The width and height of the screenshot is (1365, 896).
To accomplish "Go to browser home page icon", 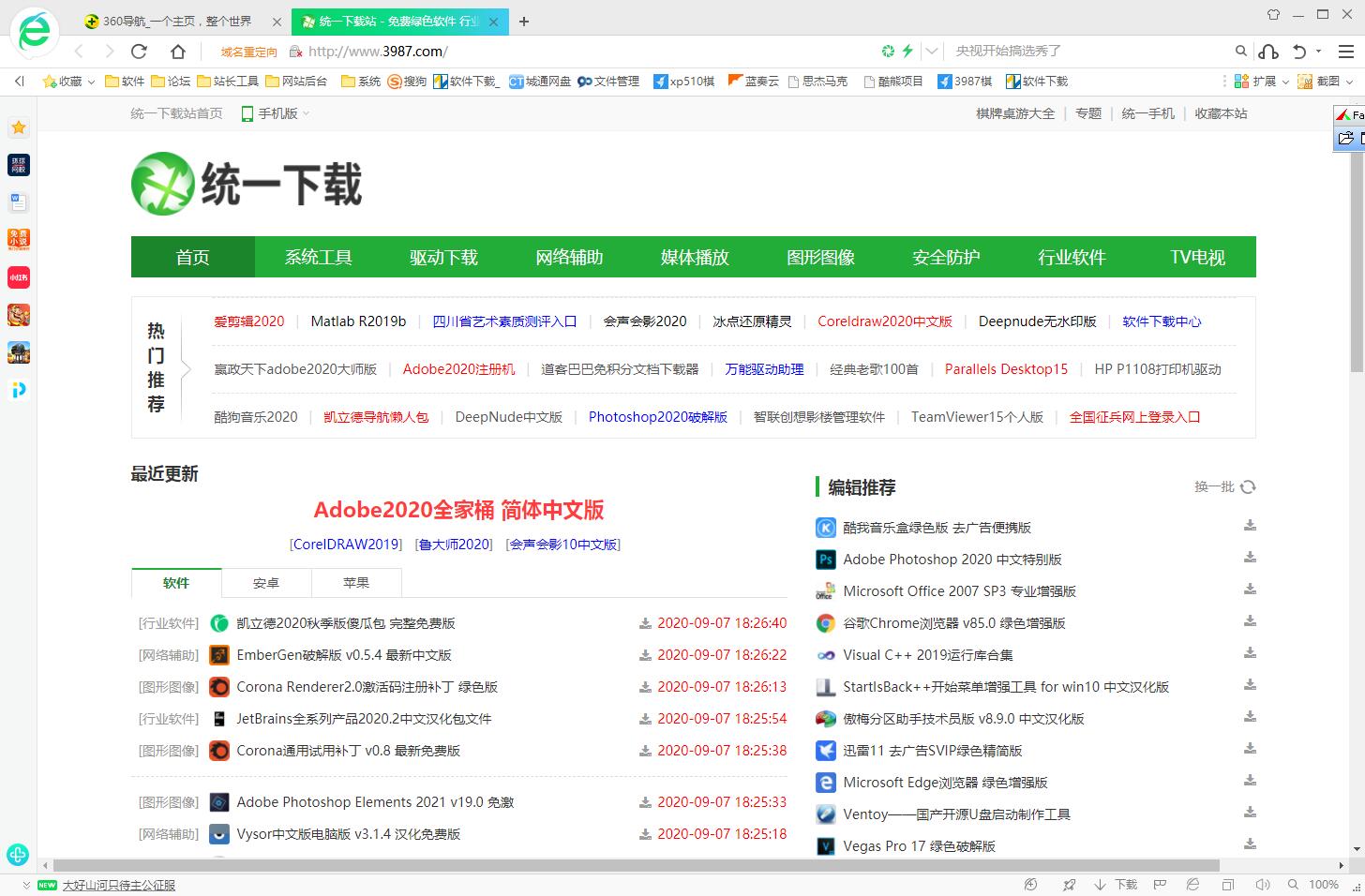I will 178,52.
